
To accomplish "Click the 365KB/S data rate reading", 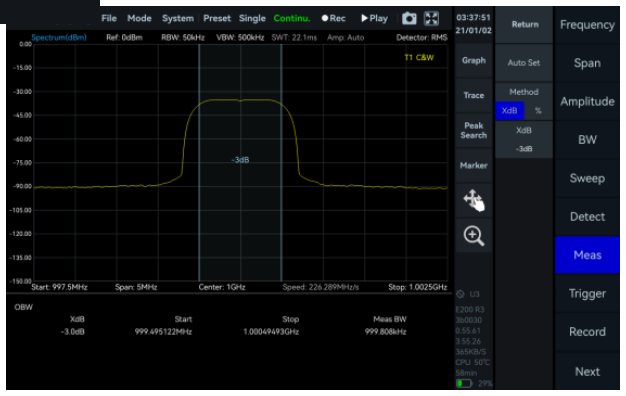I will [x=471, y=352].
